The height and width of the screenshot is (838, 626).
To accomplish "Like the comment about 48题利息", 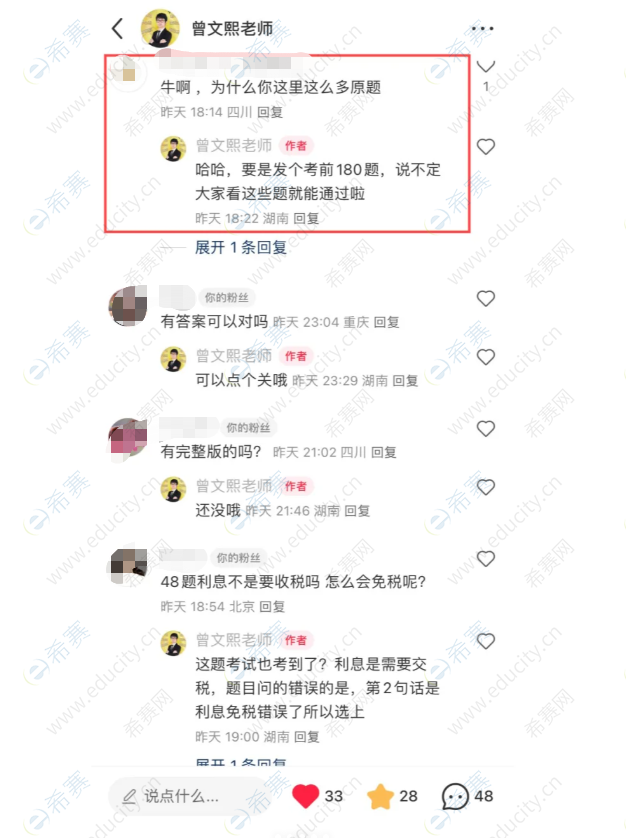I will (485, 559).
